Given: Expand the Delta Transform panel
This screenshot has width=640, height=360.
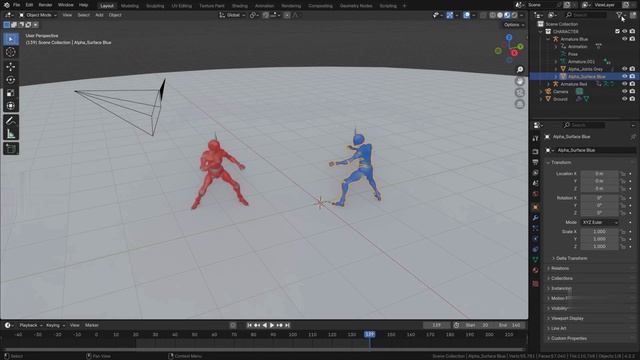Looking at the screenshot, I should pyautogui.click(x=571, y=258).
